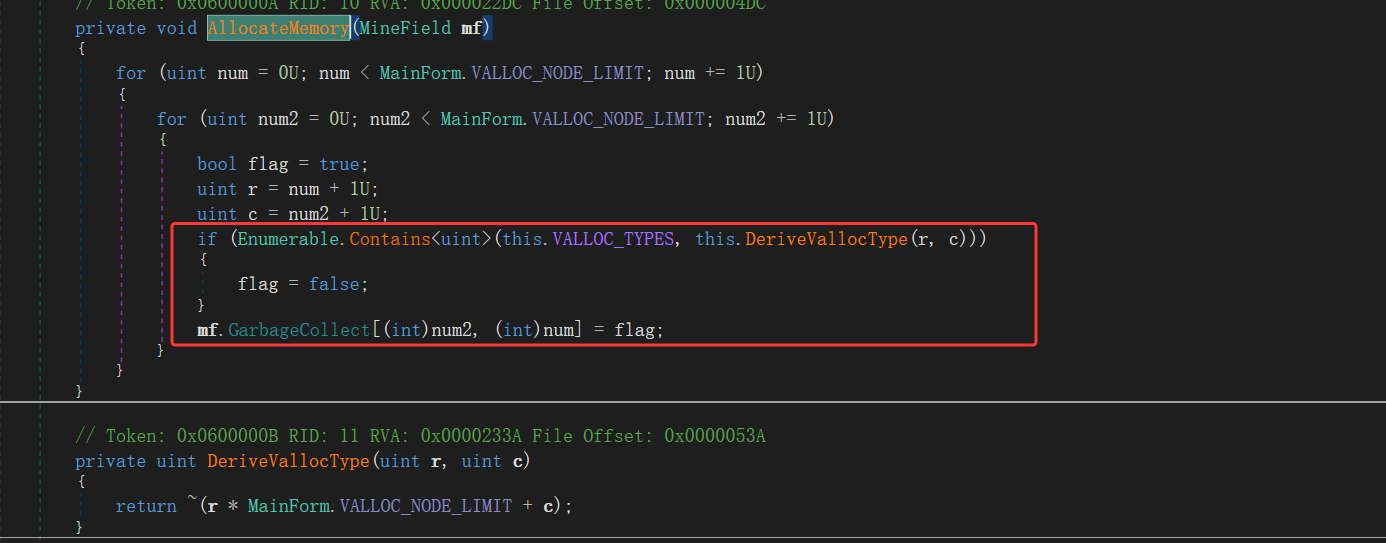Click MainForm in the return statement
Image resolution: width=1386 pixels, height=543 pixels.
pyautogui.click(x=289, y=506)
